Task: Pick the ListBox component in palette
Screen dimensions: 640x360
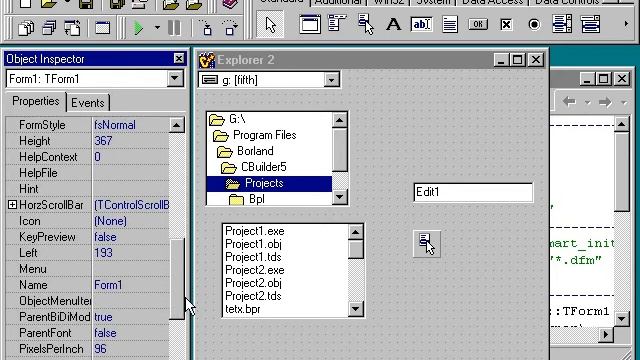Action: click(x=562, y=24)
